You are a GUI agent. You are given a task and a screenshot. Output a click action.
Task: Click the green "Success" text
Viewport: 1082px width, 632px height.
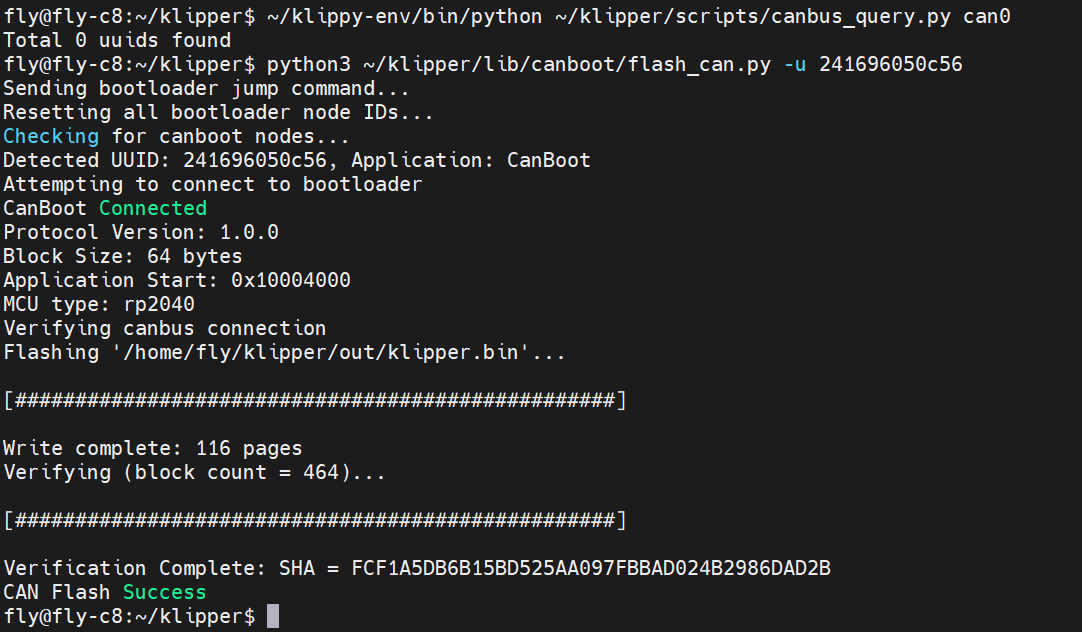[x=164, y=592]
